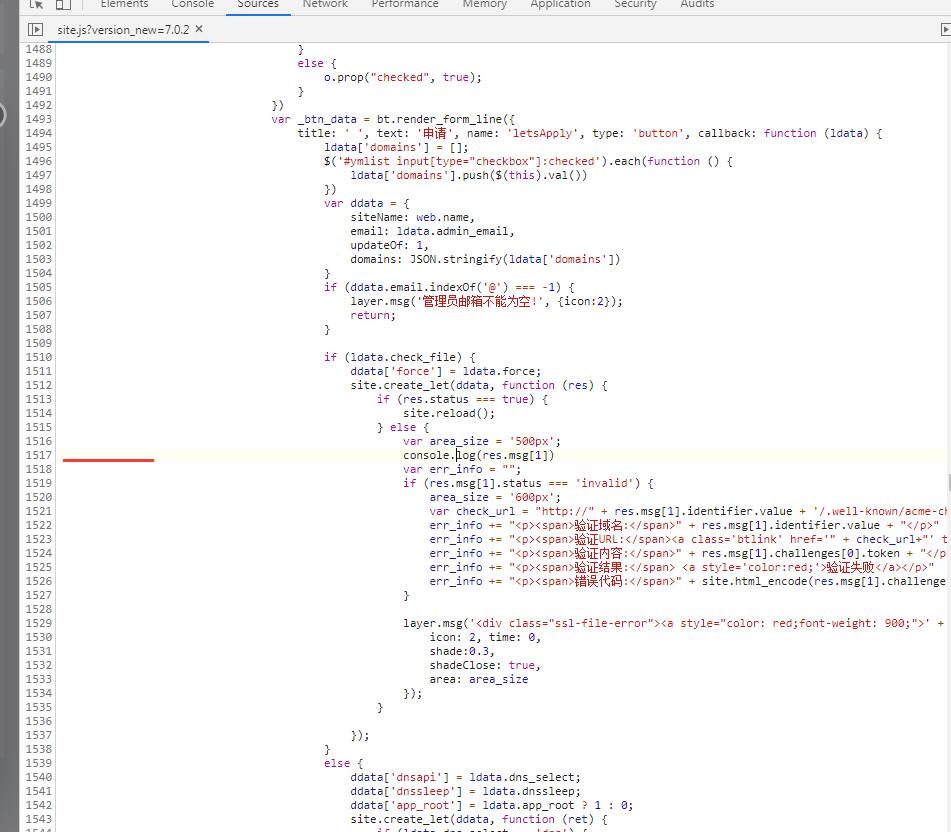
Task: Click the ddata['force'] assignment line
Action: [x=446, y=371]
